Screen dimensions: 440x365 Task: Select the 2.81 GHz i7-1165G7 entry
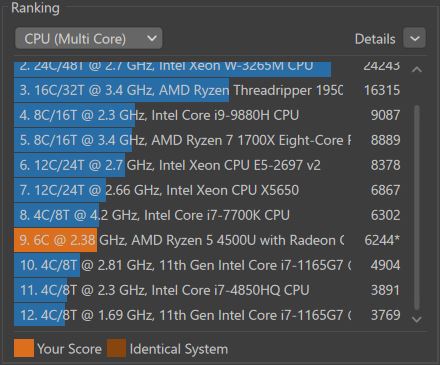coord(207,265)
